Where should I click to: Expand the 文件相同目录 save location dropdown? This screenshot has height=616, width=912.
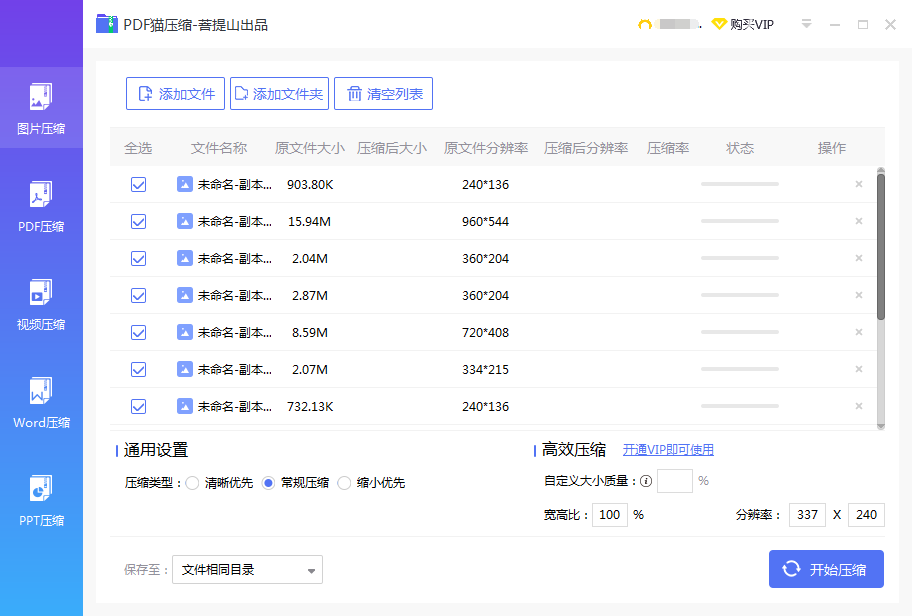tap(247, 569)
